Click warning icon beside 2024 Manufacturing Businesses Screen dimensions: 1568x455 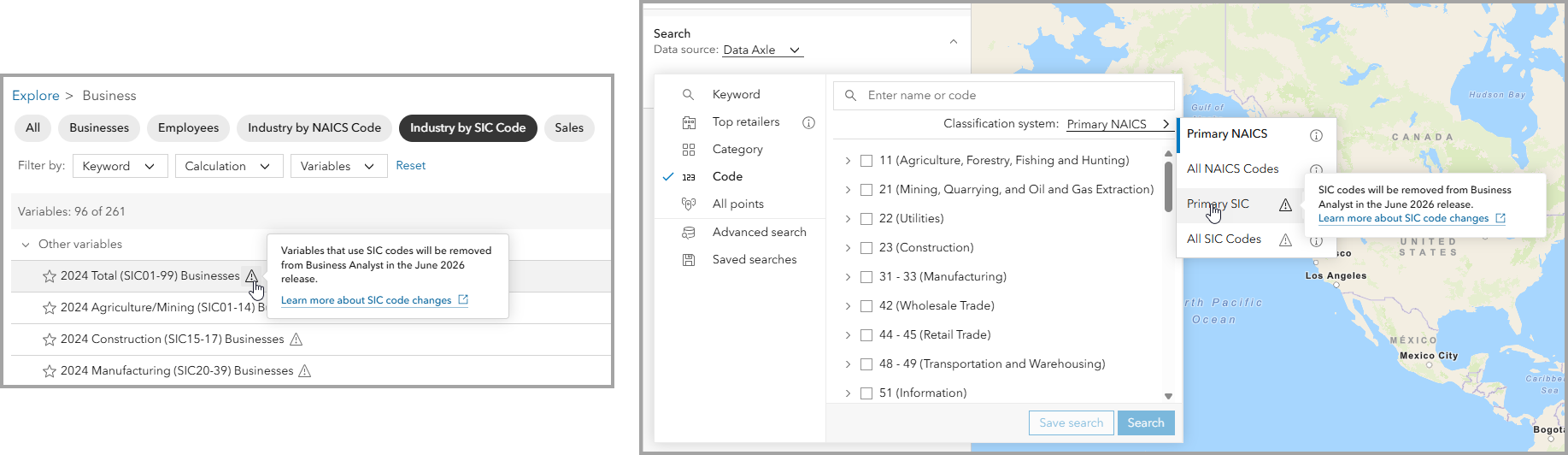(x=305, y=371)
